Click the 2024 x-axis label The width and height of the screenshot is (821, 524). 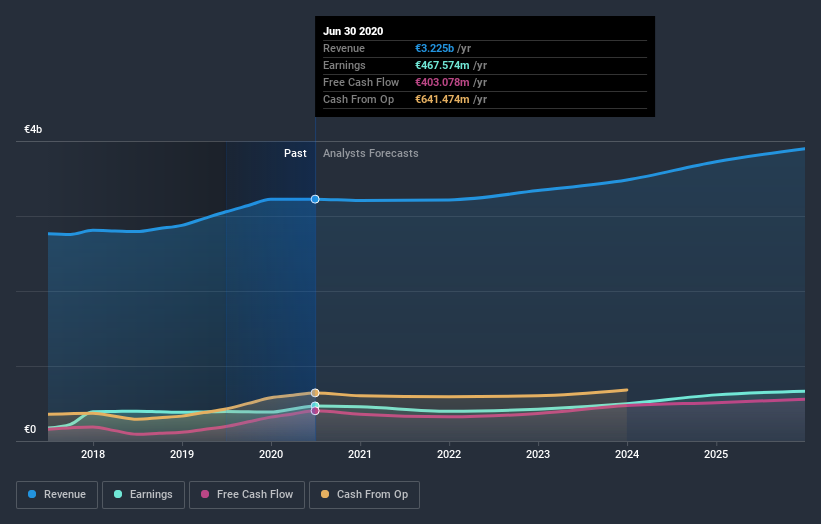(627, 454)
